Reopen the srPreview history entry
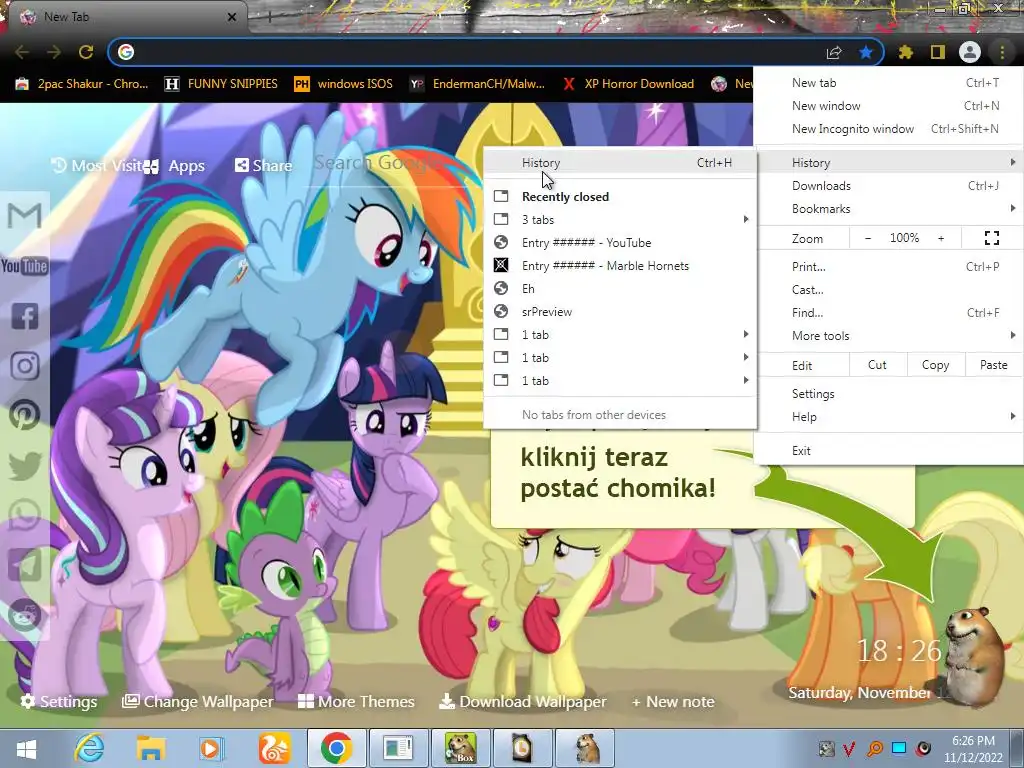 [620, 312]
